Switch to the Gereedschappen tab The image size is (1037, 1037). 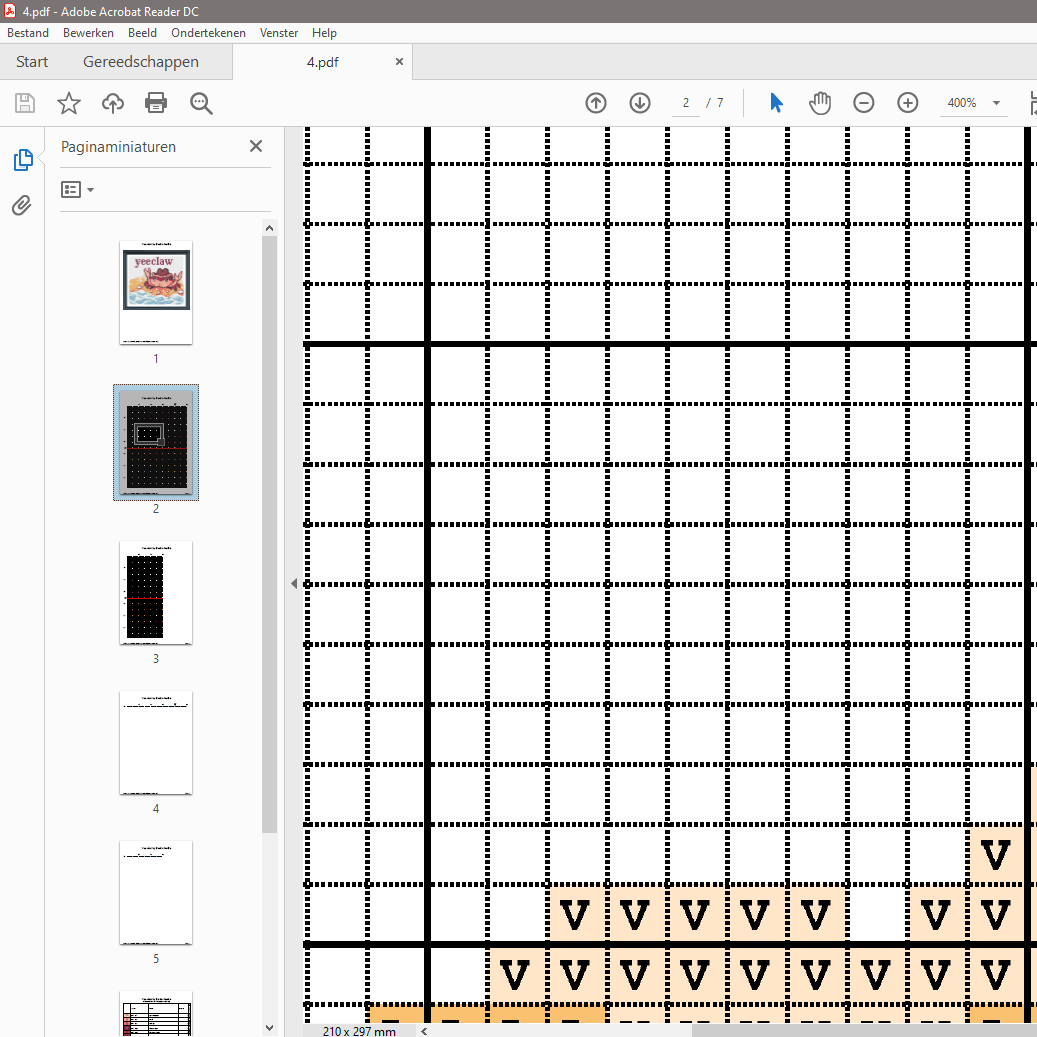pyautogui.click(x=141, y=62)
